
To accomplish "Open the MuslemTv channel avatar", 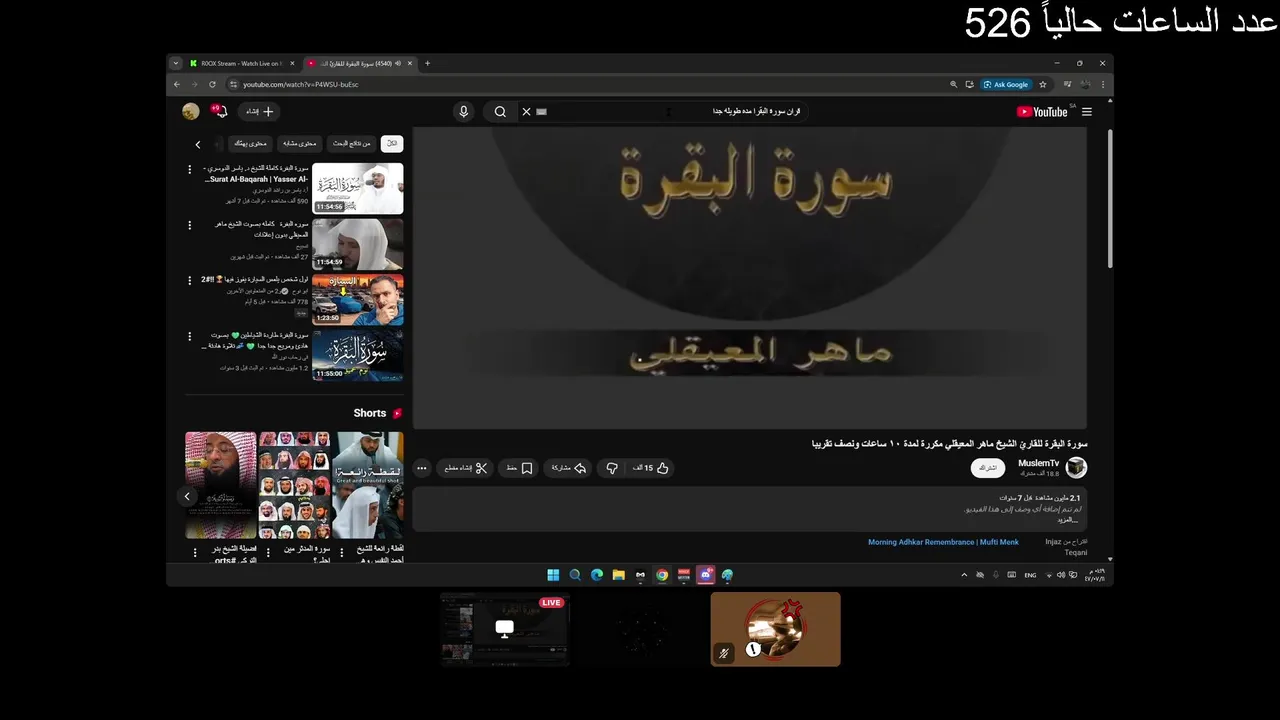I will pos(1076,467).
